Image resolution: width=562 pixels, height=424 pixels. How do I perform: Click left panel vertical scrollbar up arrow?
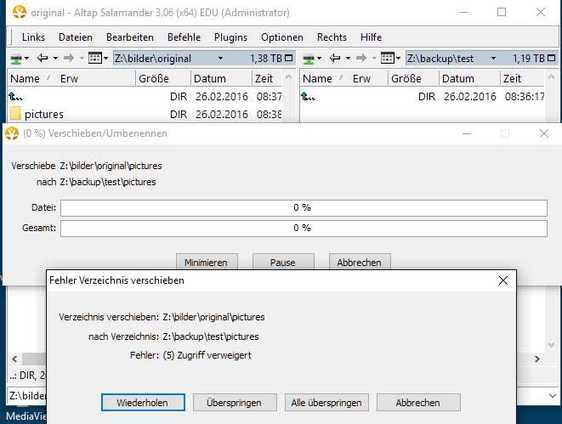point(289,77)
